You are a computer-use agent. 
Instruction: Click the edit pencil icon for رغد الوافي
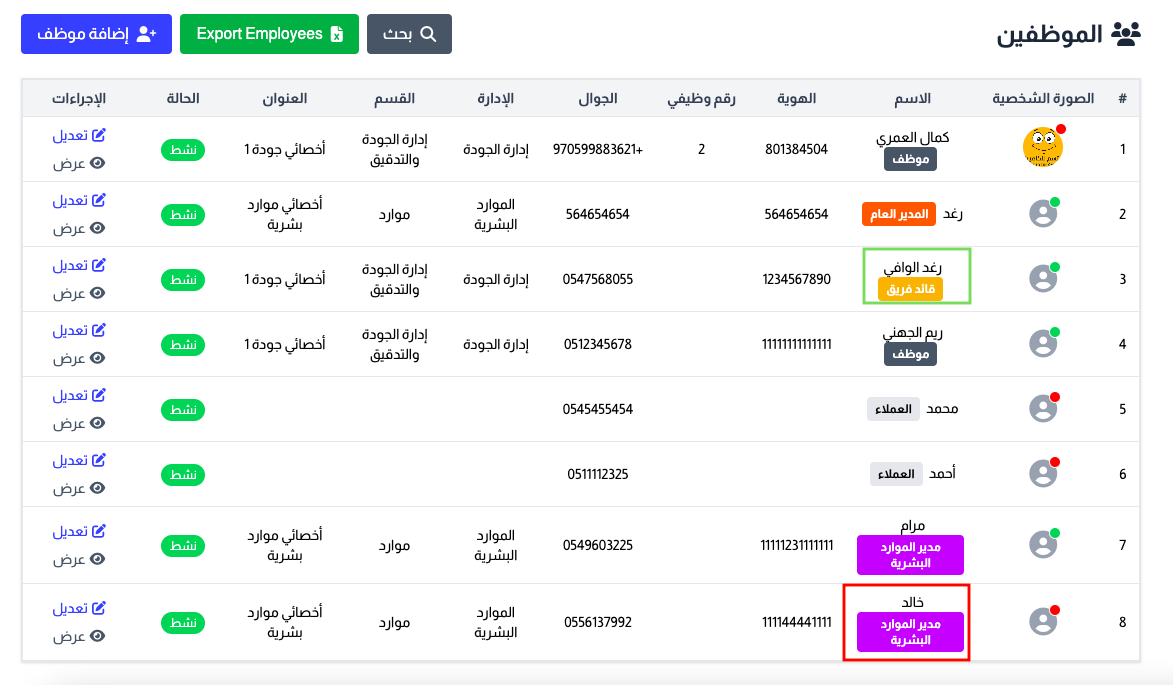click(99, 266)
